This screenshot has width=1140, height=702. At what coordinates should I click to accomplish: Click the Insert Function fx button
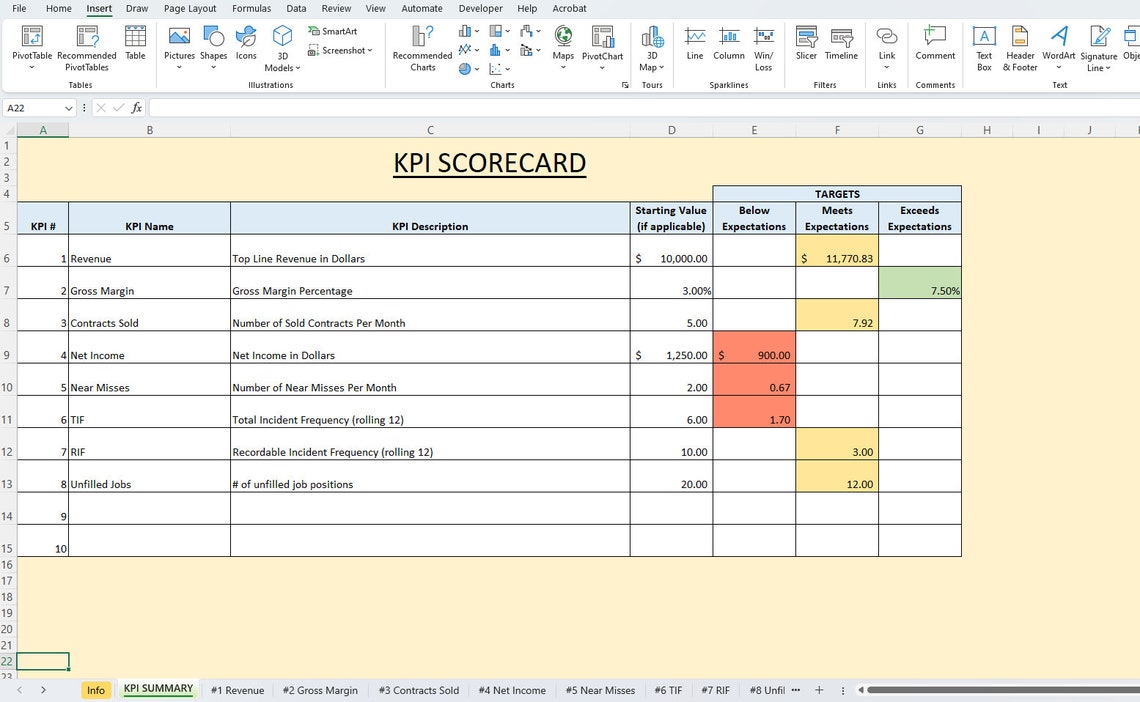[x=136, y=107]
